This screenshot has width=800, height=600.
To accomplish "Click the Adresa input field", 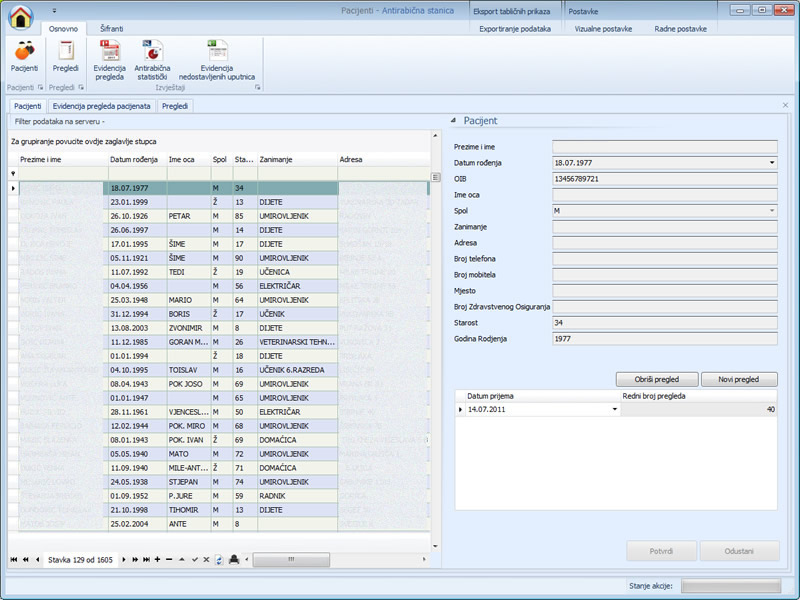I will (665, 243).
